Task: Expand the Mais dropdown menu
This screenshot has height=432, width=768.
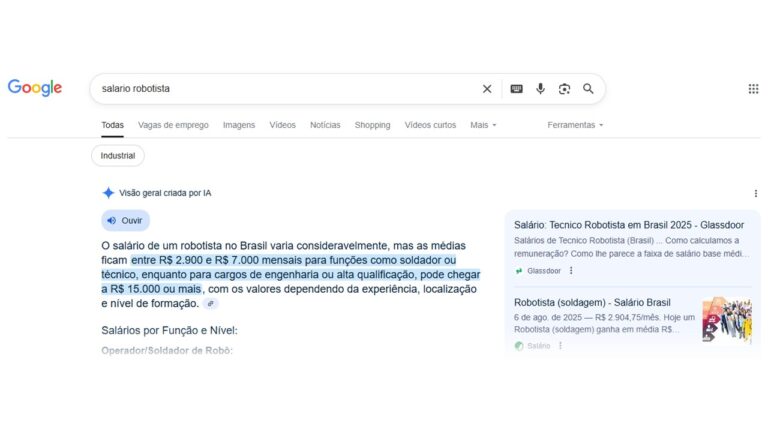Action: click(x=483, y=125)
